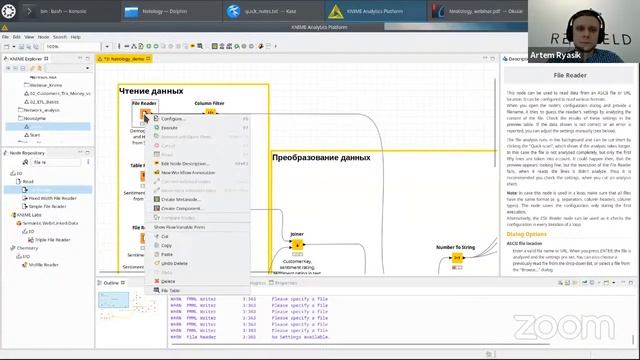640x360 pixels.
Task: Open the Help menu
Action: (x=76, y=37)
